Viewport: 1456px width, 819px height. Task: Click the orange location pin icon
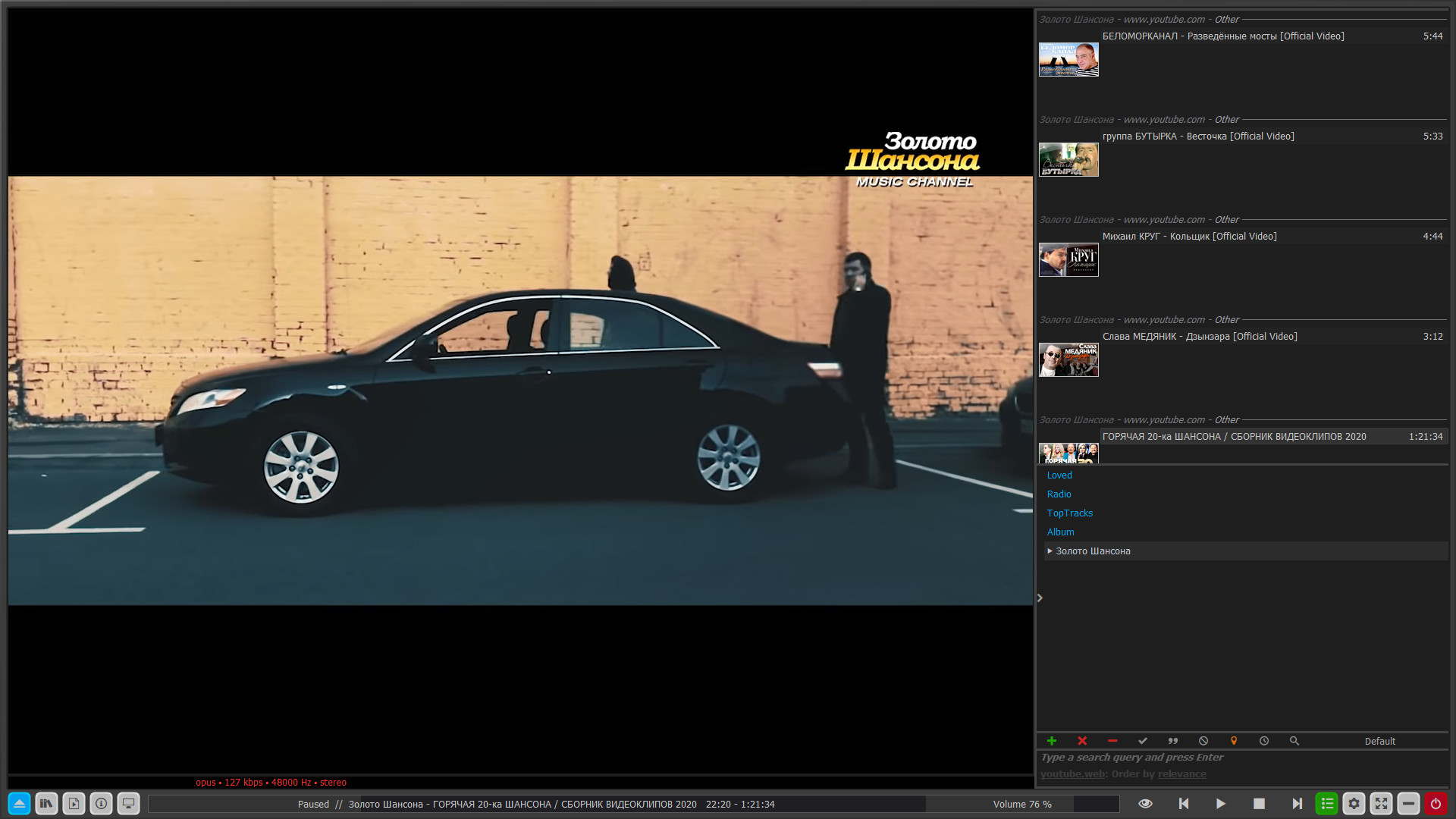[1234, 741]
